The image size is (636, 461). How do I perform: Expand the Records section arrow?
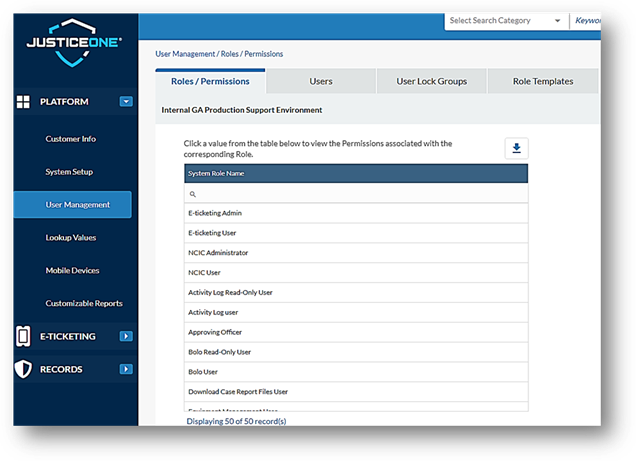coord(126,369)
